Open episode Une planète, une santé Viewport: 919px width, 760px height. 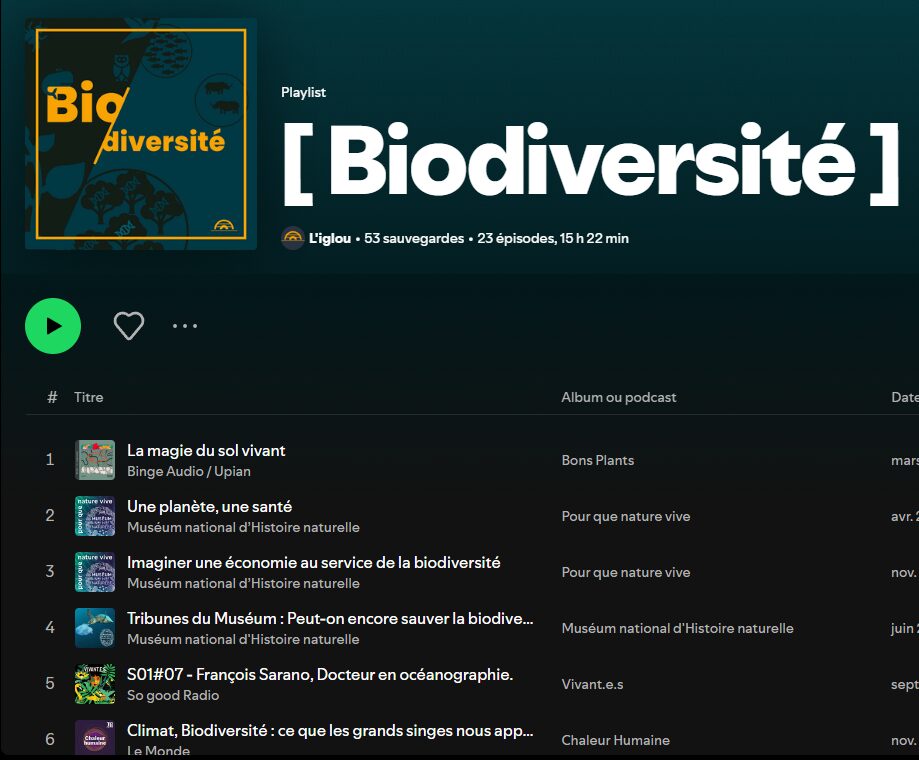pyautogui.click(x=209, y=507)
